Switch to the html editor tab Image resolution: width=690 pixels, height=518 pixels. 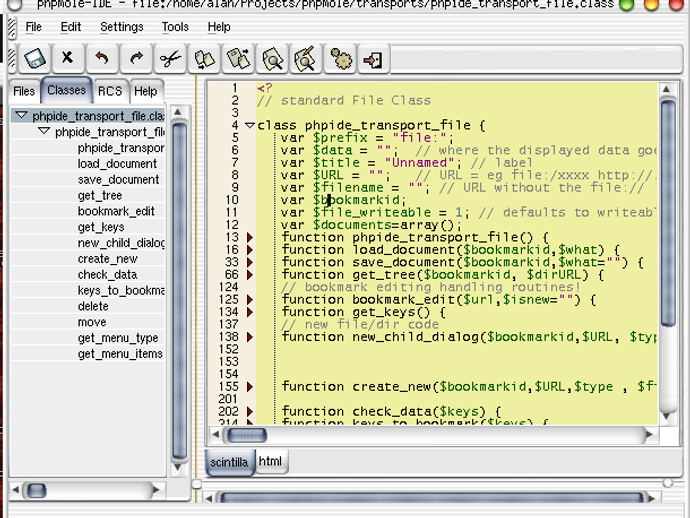point(270,461)
